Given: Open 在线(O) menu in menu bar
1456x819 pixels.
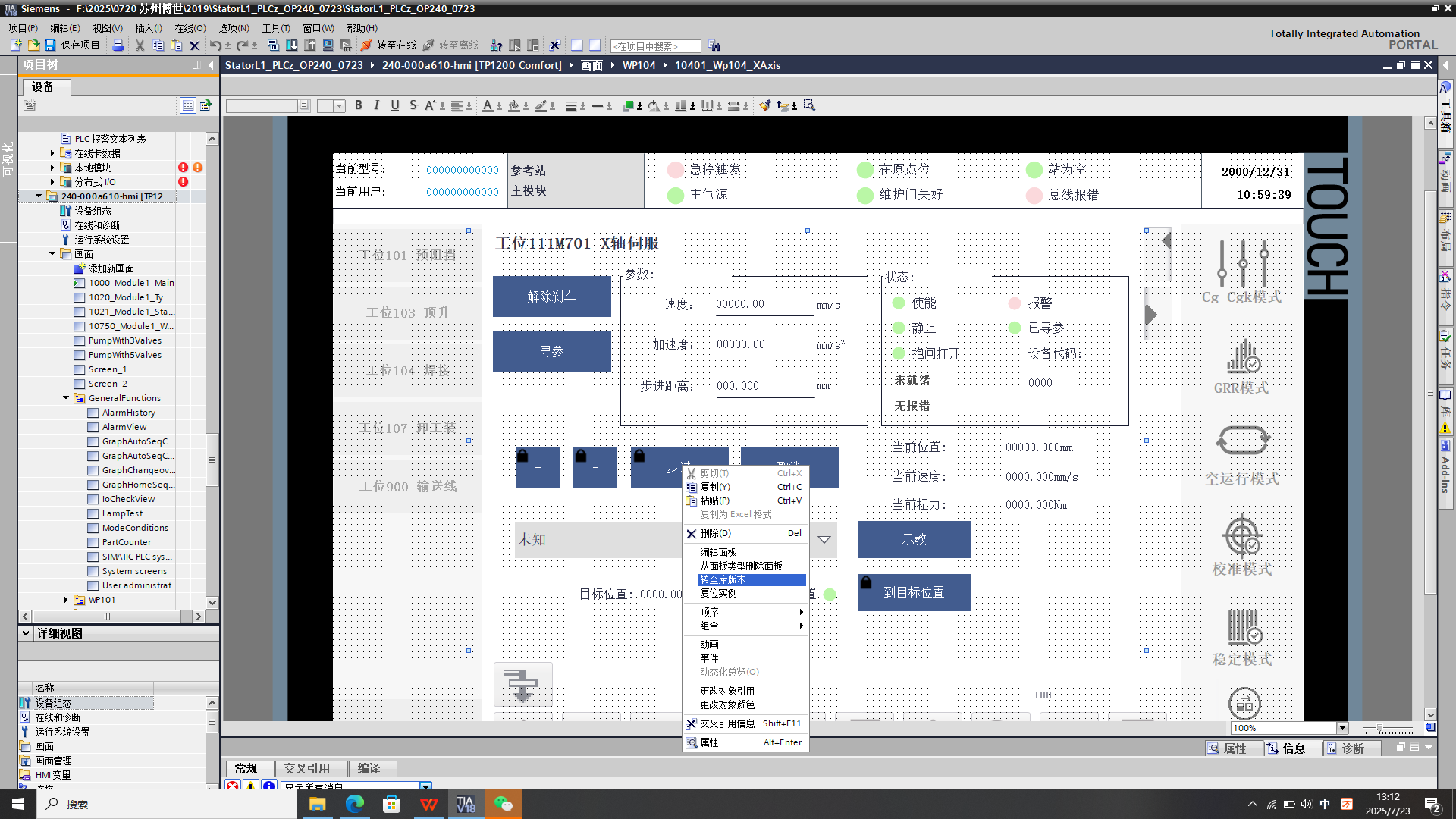Looking at the screenshot, I should click(x=190, y=28).
